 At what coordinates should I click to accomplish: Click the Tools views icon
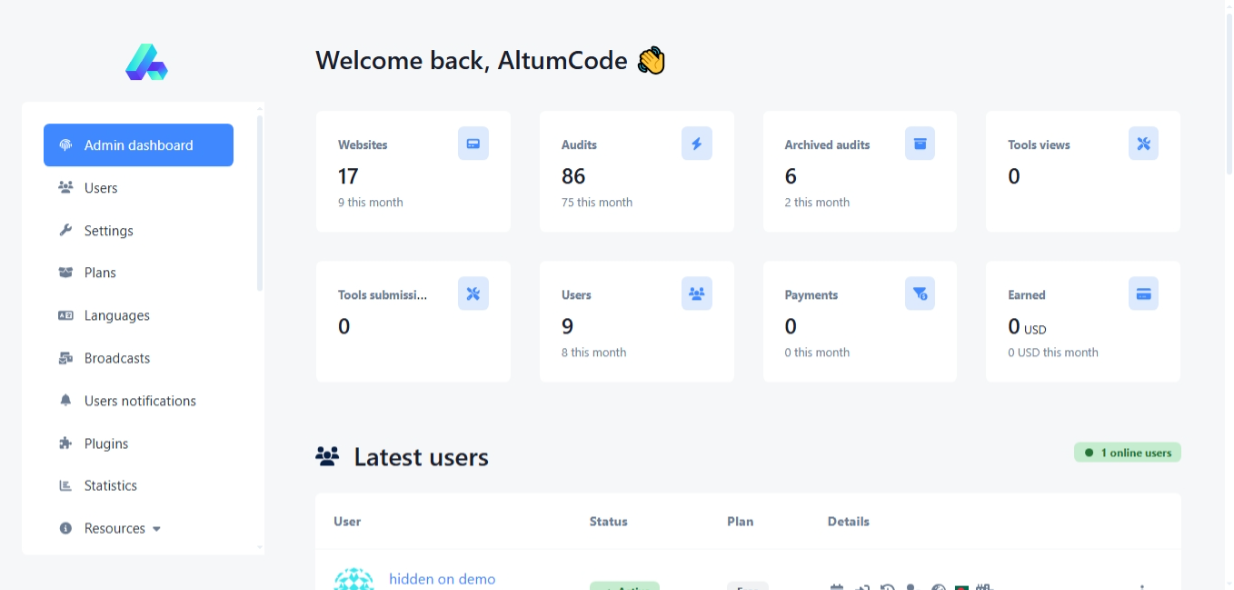[x=1143, y=144]
